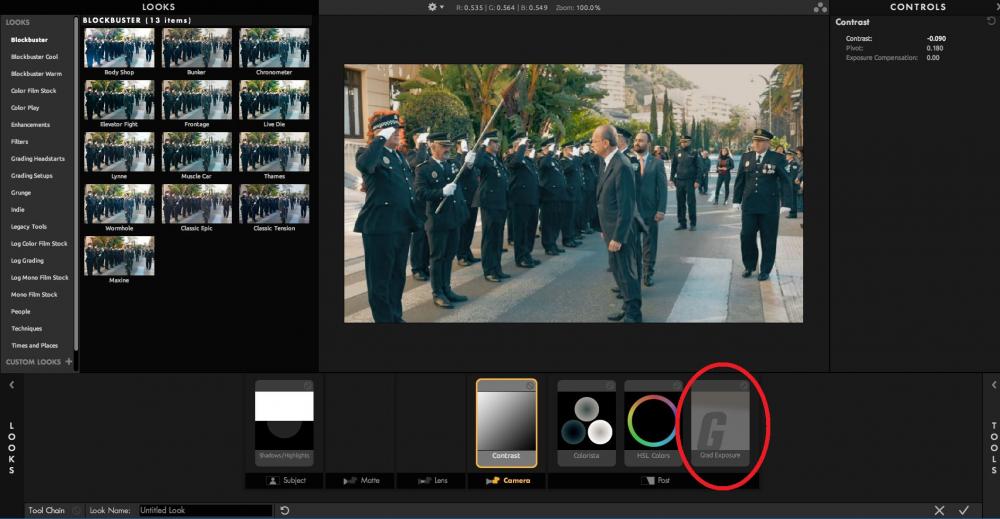Disable the Contrast tool via its corner toggle
Image resolution: width=1000 pixels, height=519 pixels.
click(x=529, y=386)
